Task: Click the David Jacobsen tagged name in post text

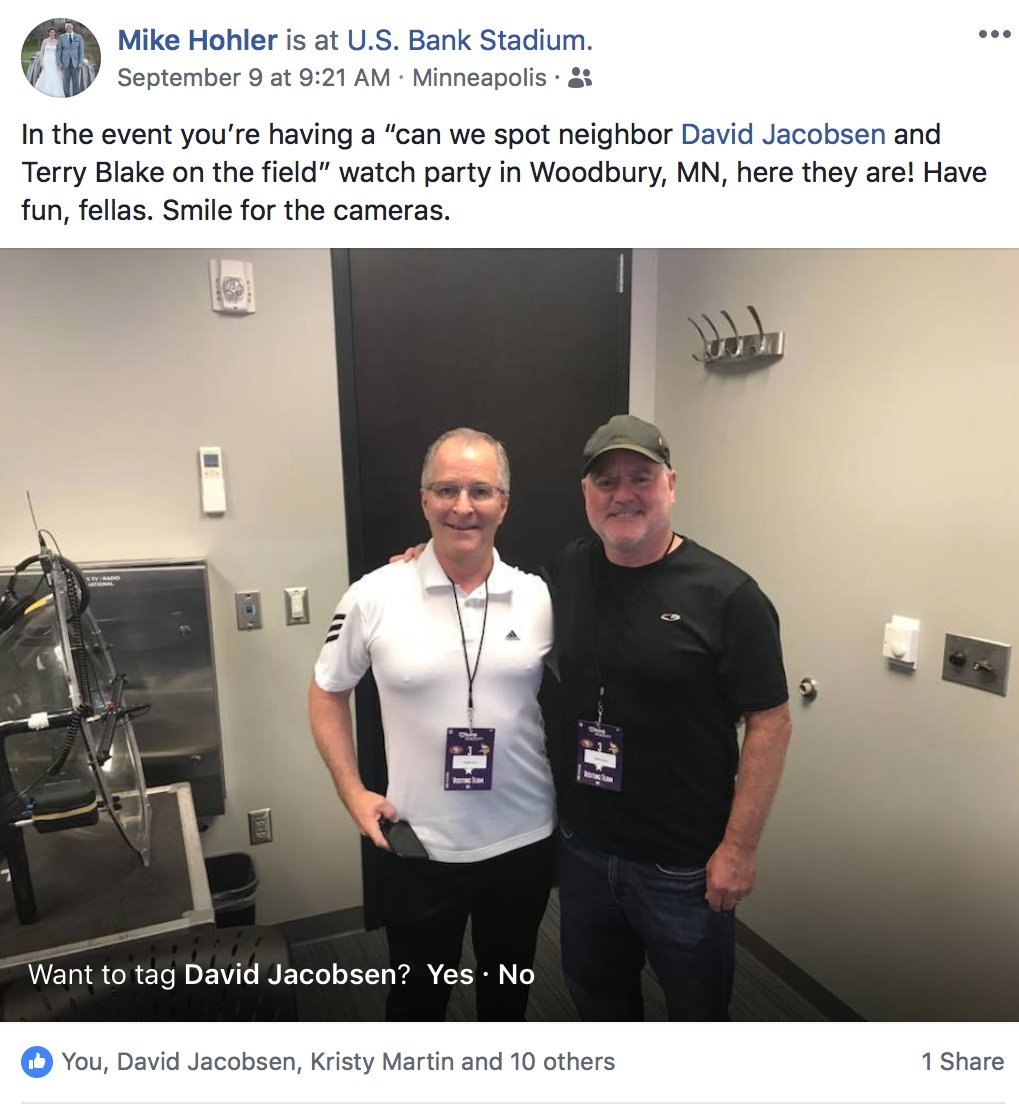Action: click(x=783, y=134)
